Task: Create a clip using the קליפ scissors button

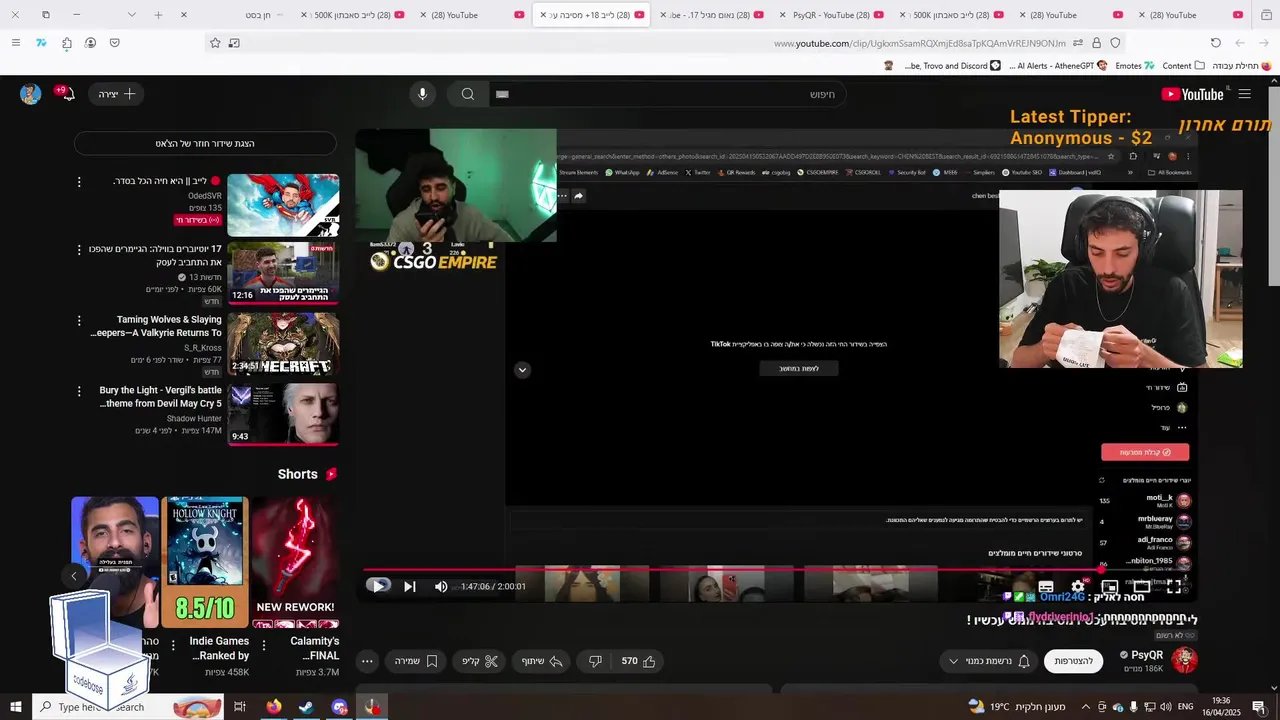Action: point(480,661)
